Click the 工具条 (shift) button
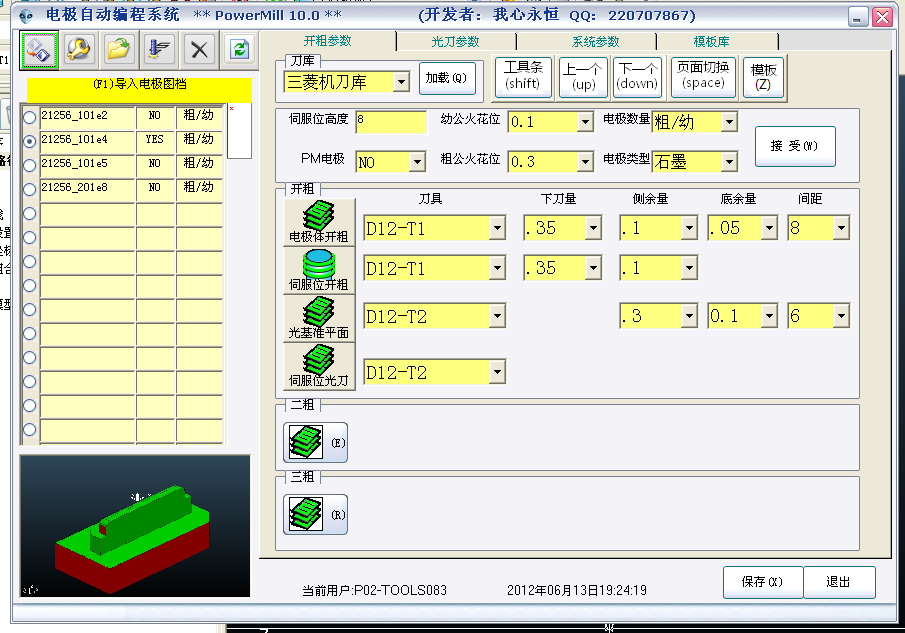The width and height of the screenshot is (905, 633). pos(523,77)
